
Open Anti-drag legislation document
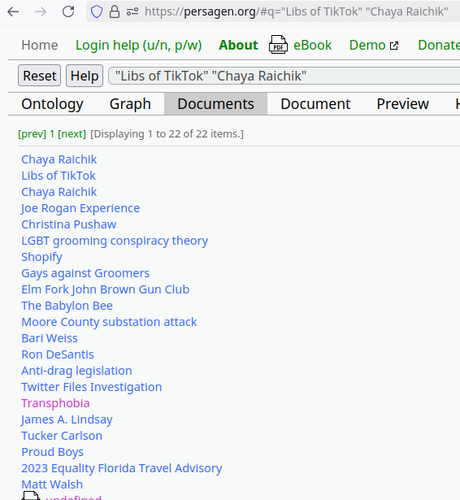pos(77,371)
